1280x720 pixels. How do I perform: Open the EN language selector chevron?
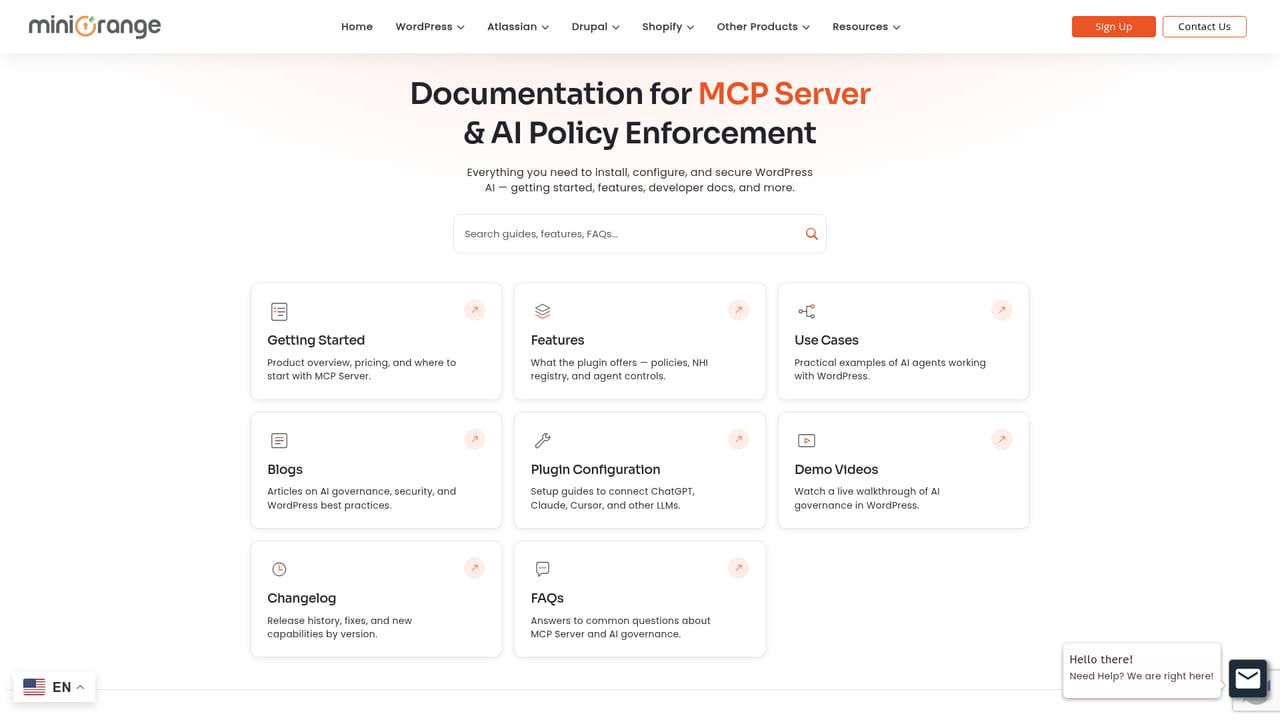[80, 687]
